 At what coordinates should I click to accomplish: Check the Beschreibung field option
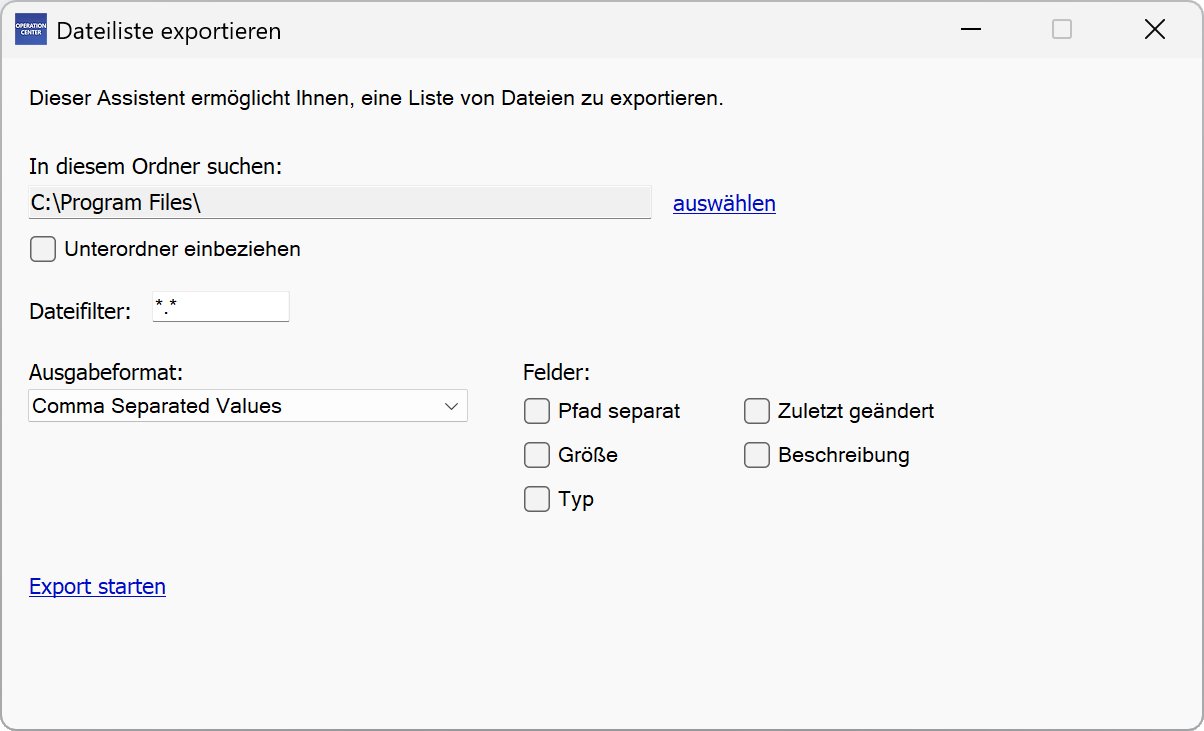(757, 455)
